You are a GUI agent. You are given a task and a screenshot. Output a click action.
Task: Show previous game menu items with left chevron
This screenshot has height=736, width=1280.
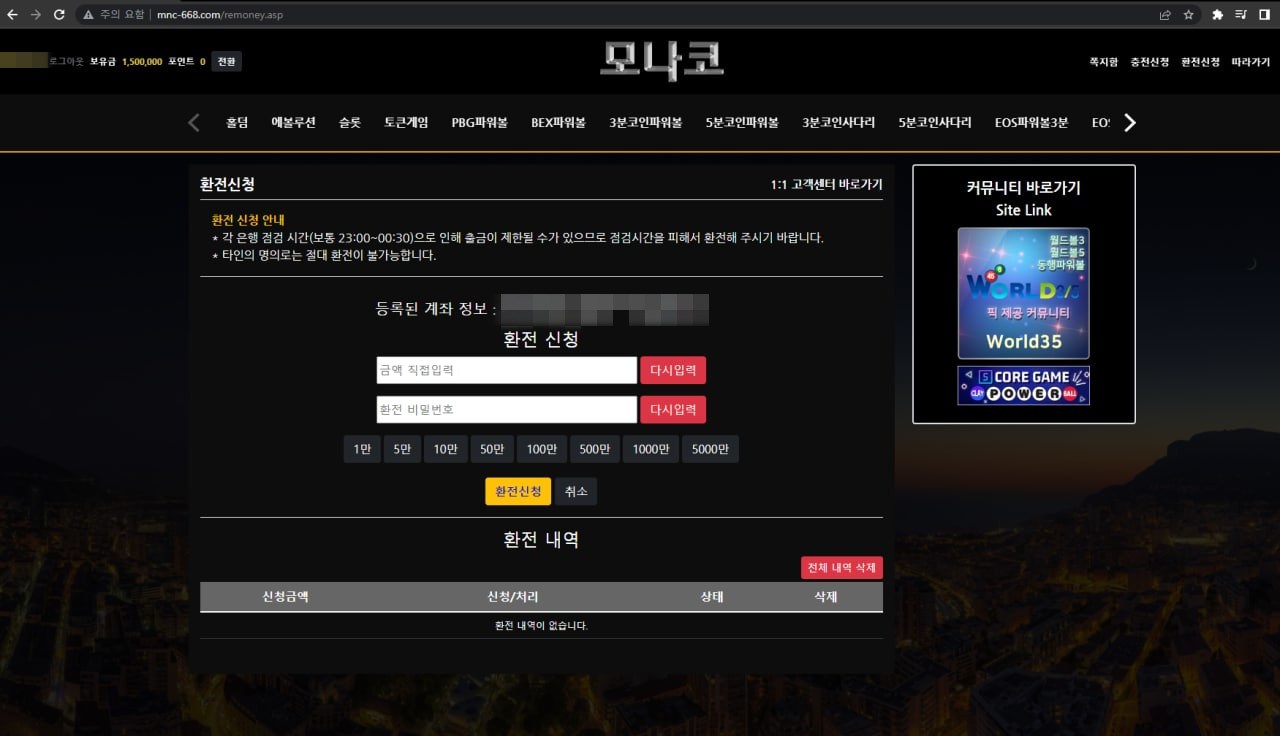194,123
